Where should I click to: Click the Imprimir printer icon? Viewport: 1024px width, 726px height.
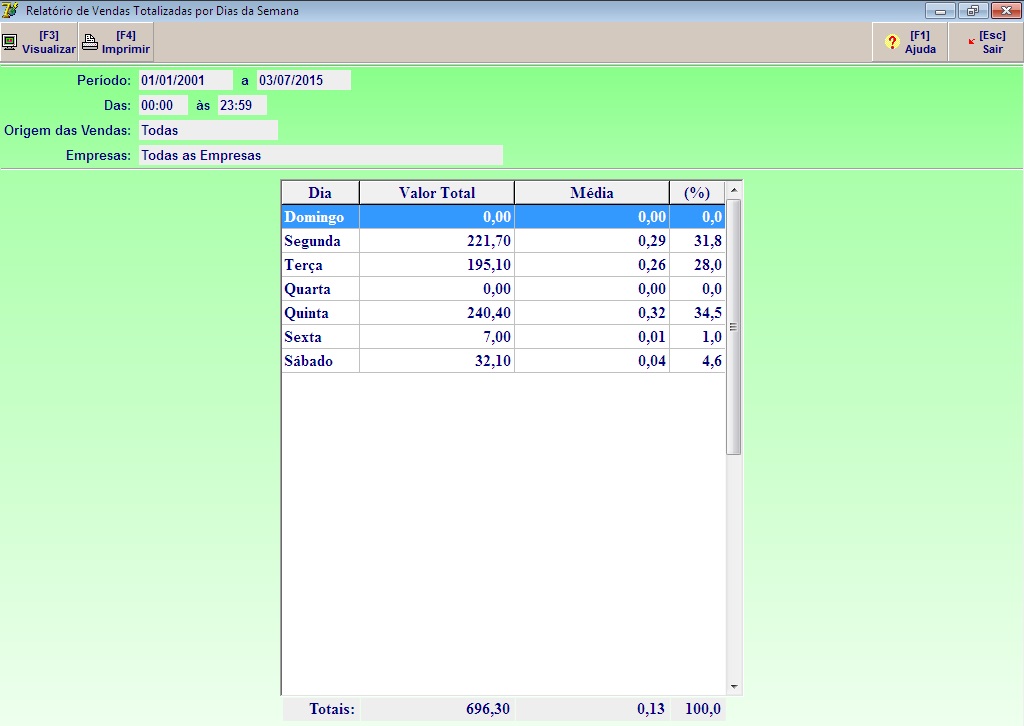tap(90, 42)
